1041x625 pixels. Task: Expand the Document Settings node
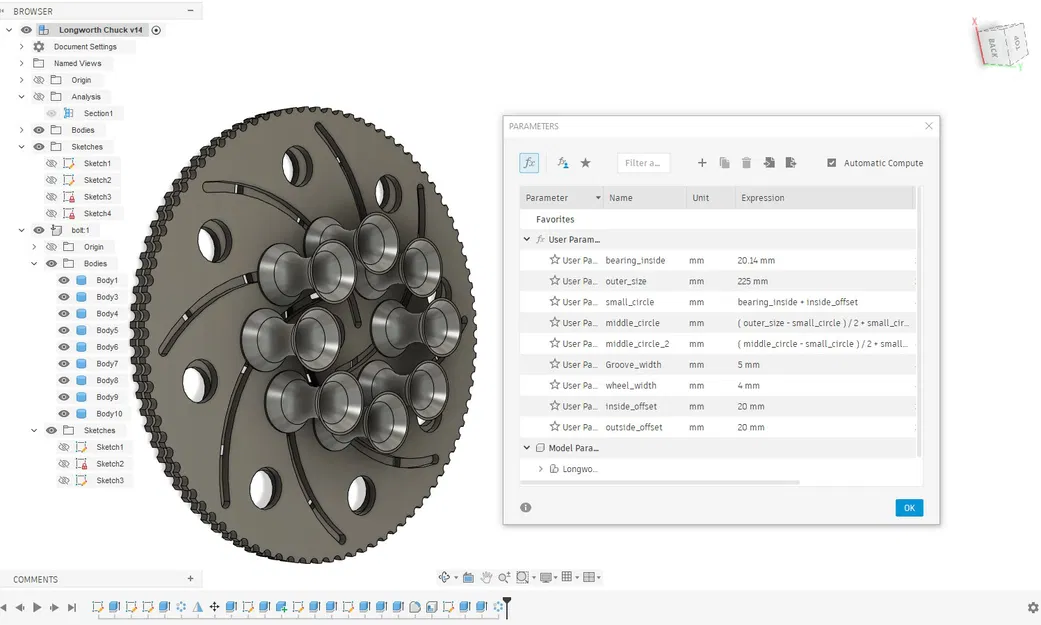point(21,46)
